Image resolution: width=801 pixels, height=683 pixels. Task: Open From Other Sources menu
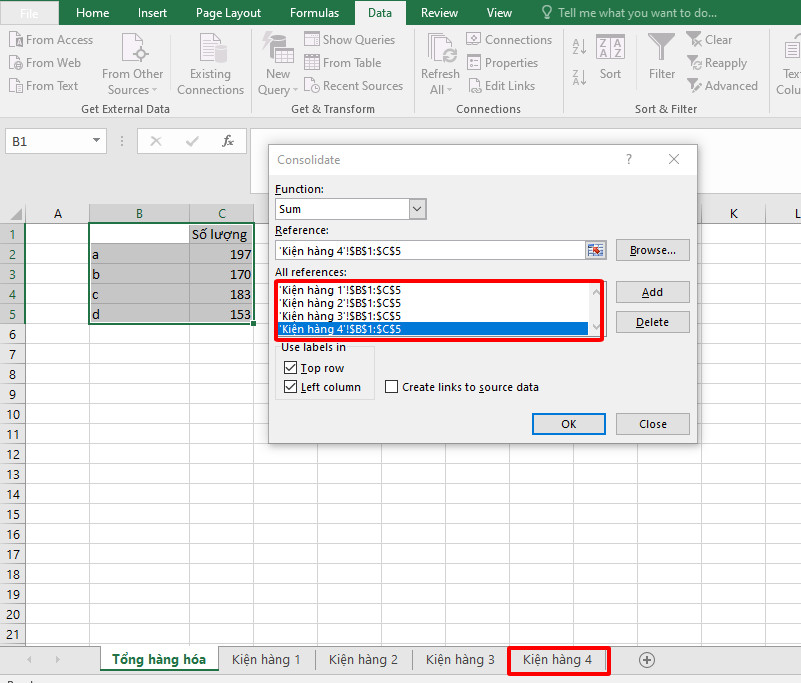point(133,64)
